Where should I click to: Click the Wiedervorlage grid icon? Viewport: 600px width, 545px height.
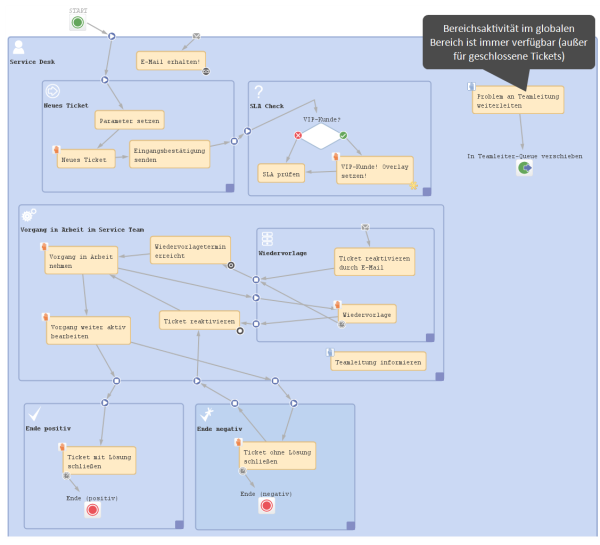[x=267, y=239]
